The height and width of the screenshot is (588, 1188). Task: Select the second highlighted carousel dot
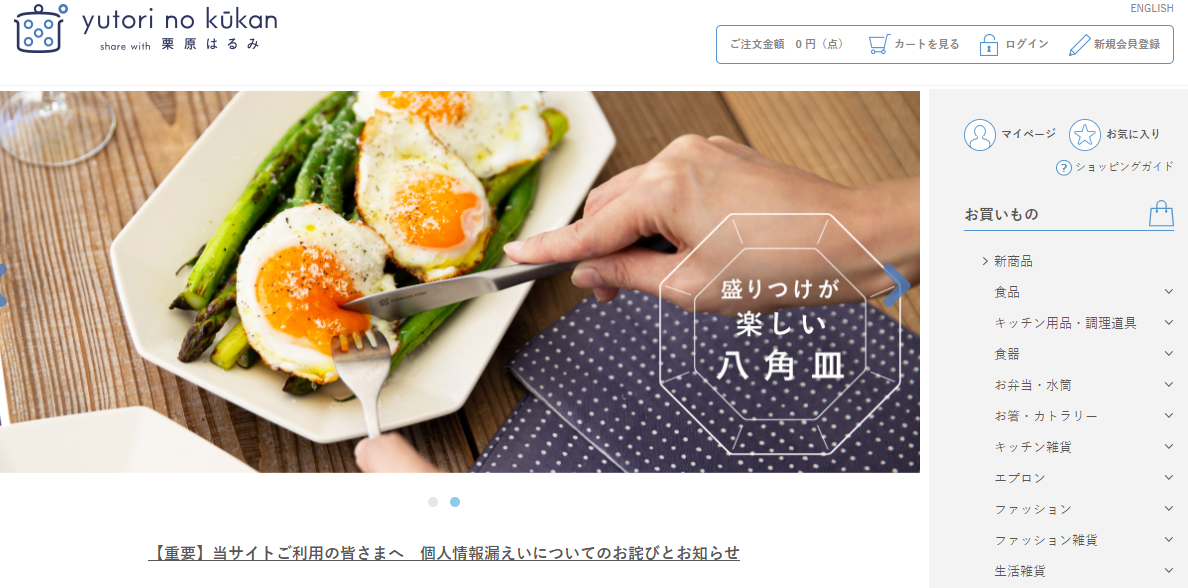[x=455, y=502]
